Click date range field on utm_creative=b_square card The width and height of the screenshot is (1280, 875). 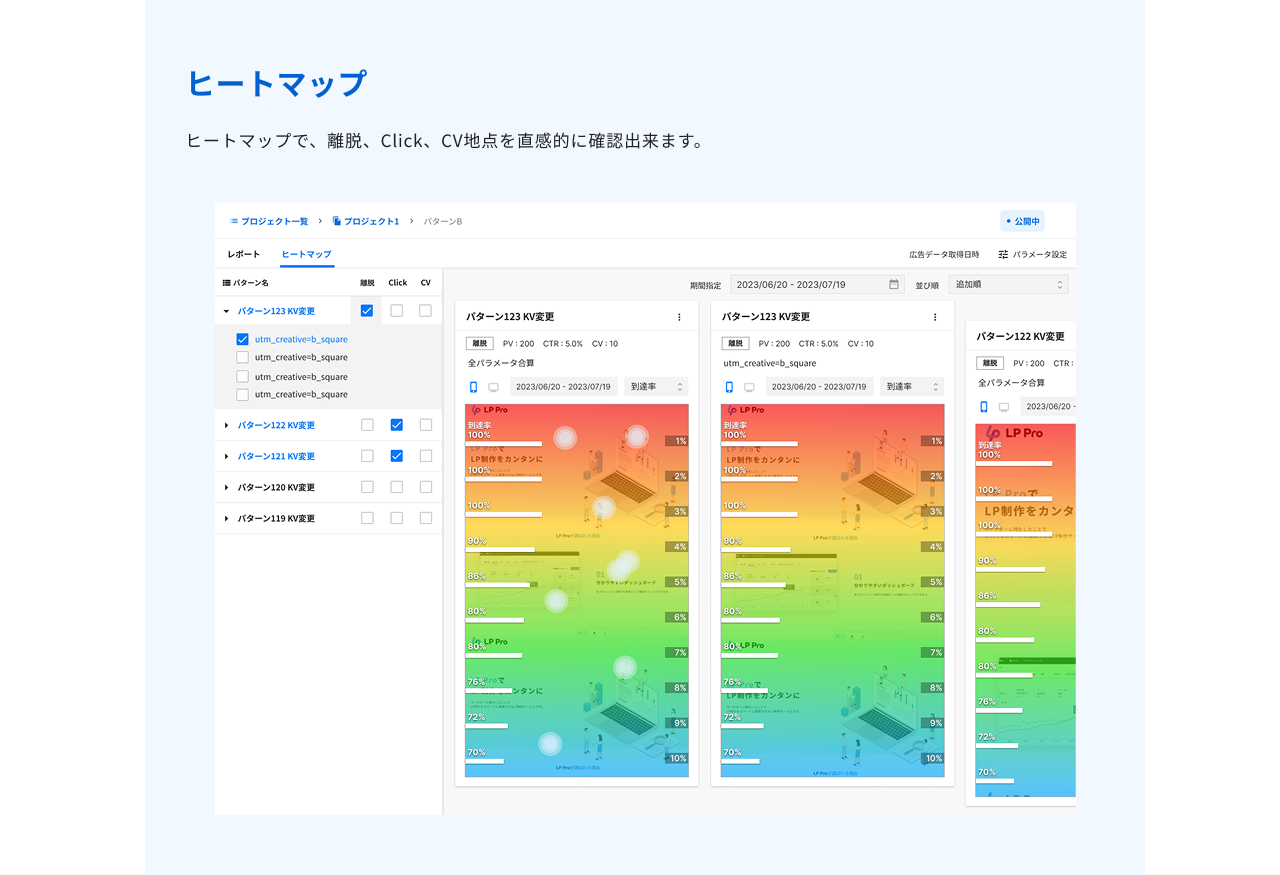(819, 387)
